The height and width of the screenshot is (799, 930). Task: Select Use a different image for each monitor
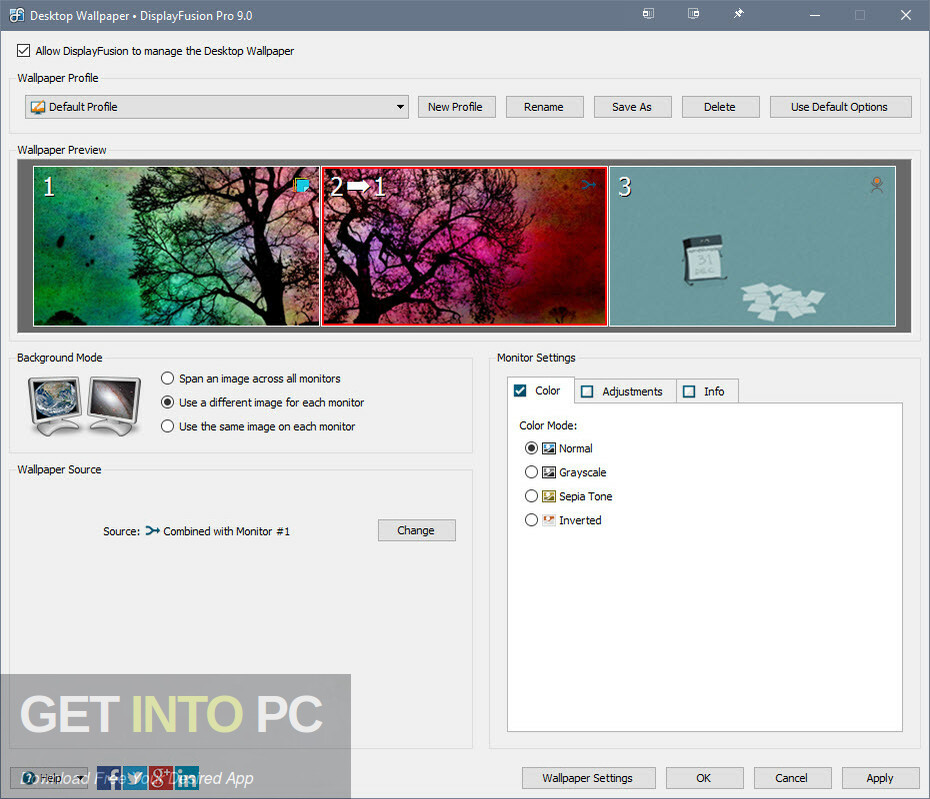pos(167,402)
